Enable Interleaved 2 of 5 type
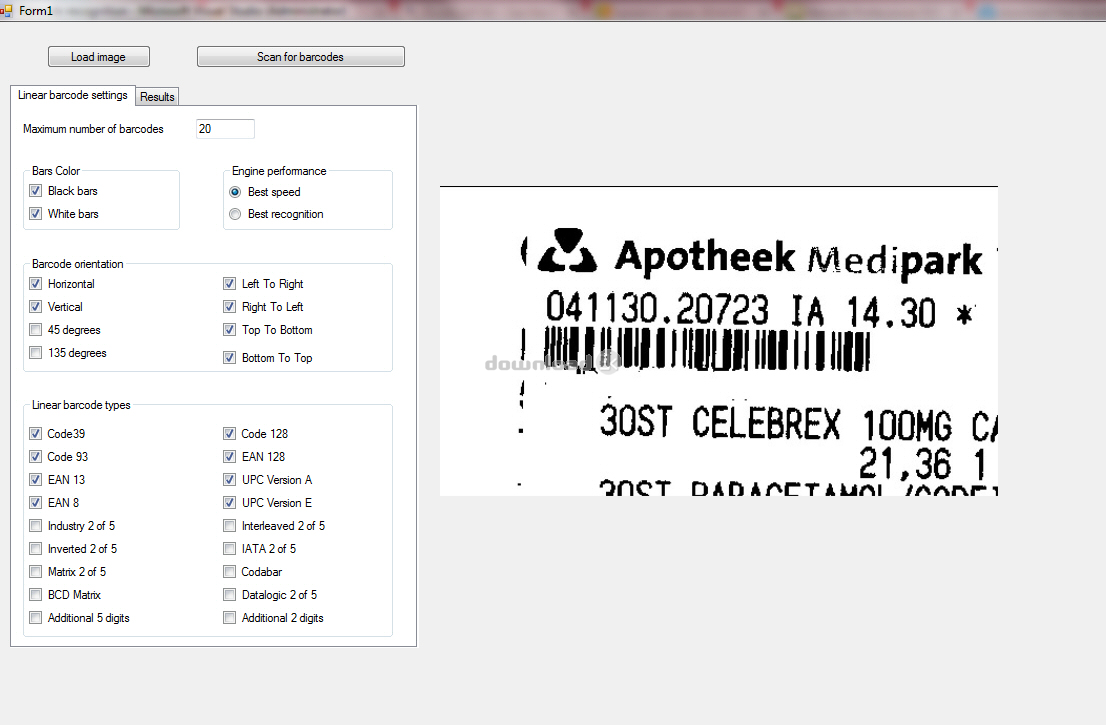This screenshot has height=725, width=1106. [x=230, y=526]
